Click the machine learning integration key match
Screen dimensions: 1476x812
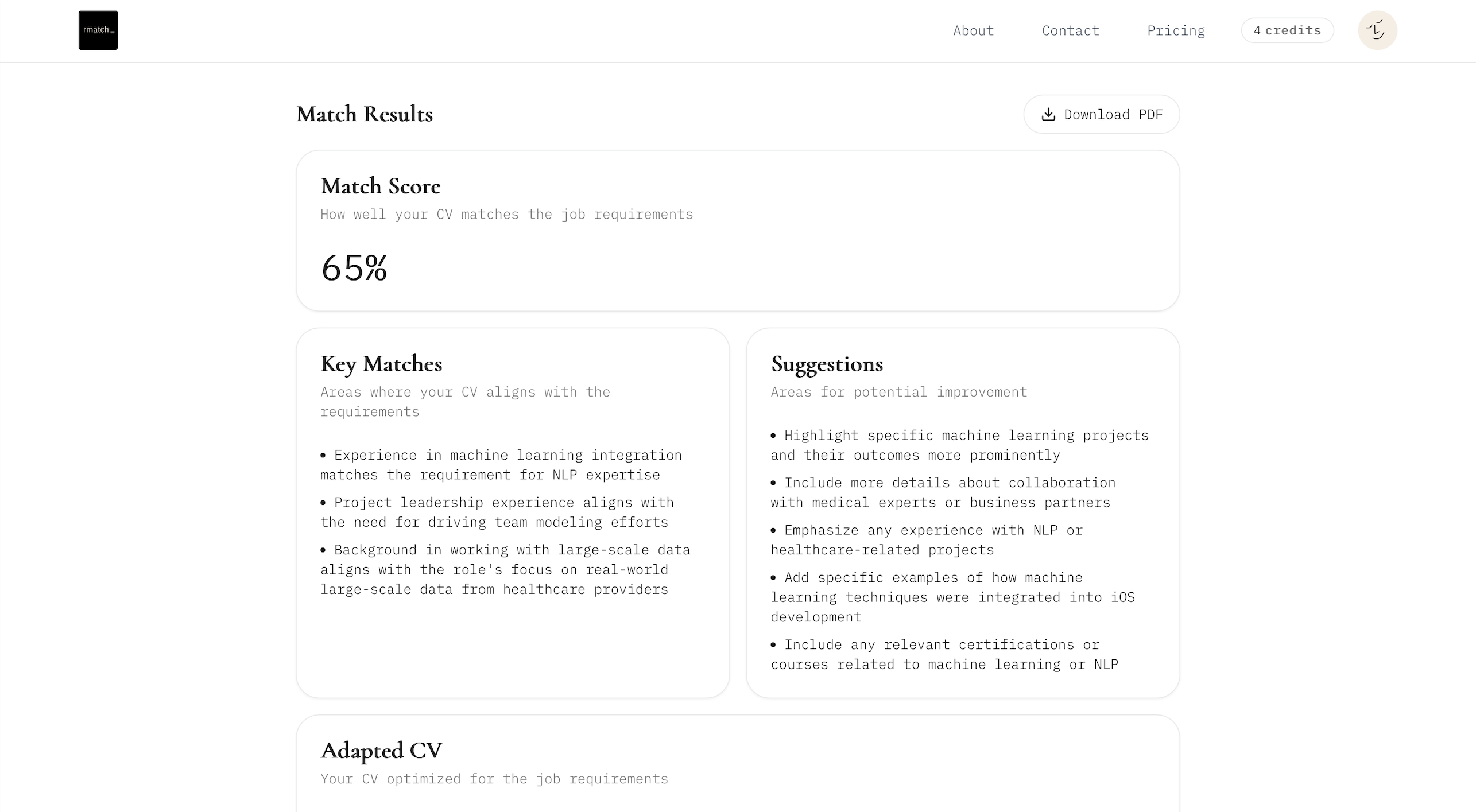tap(501, 465)
